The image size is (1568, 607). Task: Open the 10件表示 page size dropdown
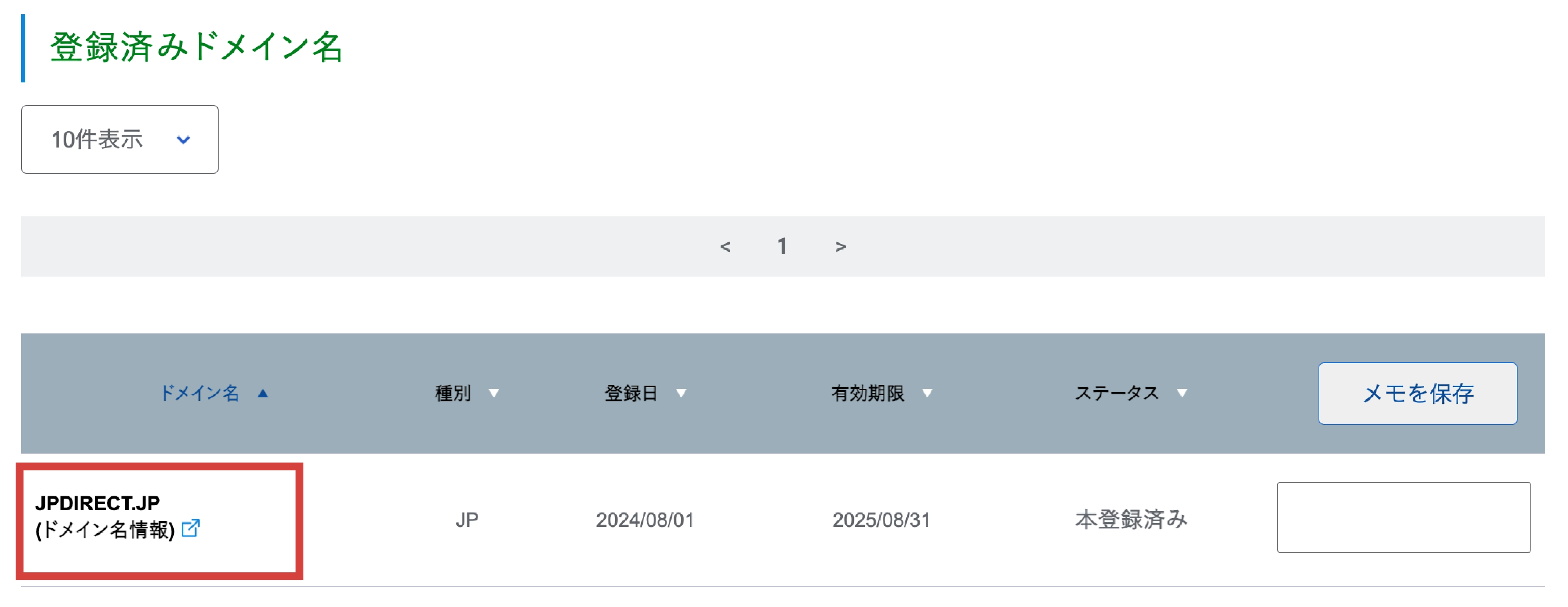point(120,139)
